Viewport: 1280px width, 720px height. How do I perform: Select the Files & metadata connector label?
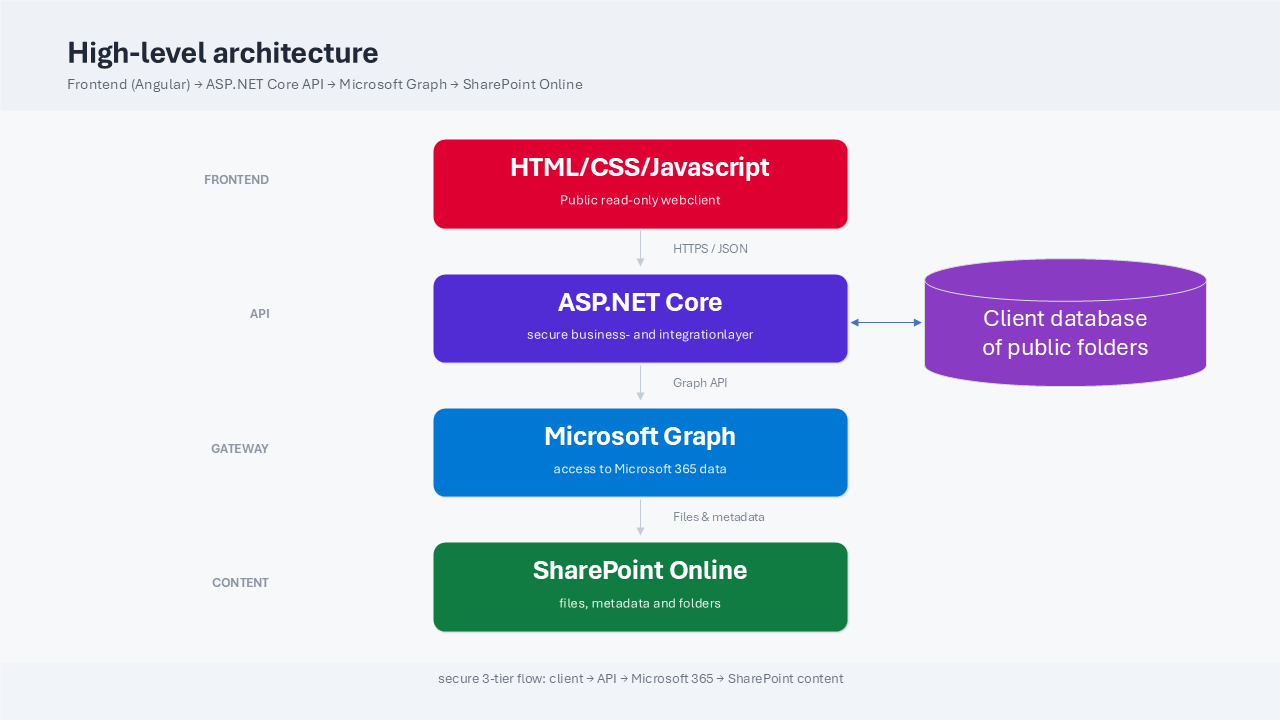[718, 517]
